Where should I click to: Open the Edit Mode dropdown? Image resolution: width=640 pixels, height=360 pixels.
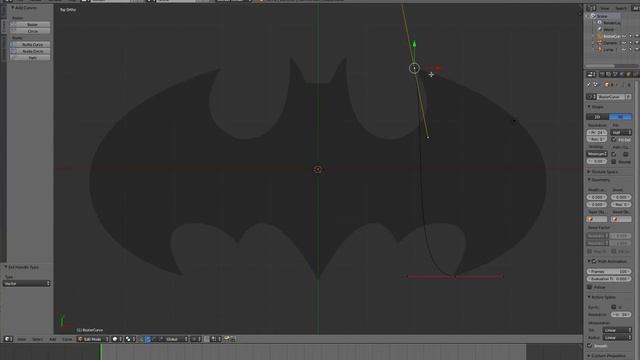coord(93,339)
